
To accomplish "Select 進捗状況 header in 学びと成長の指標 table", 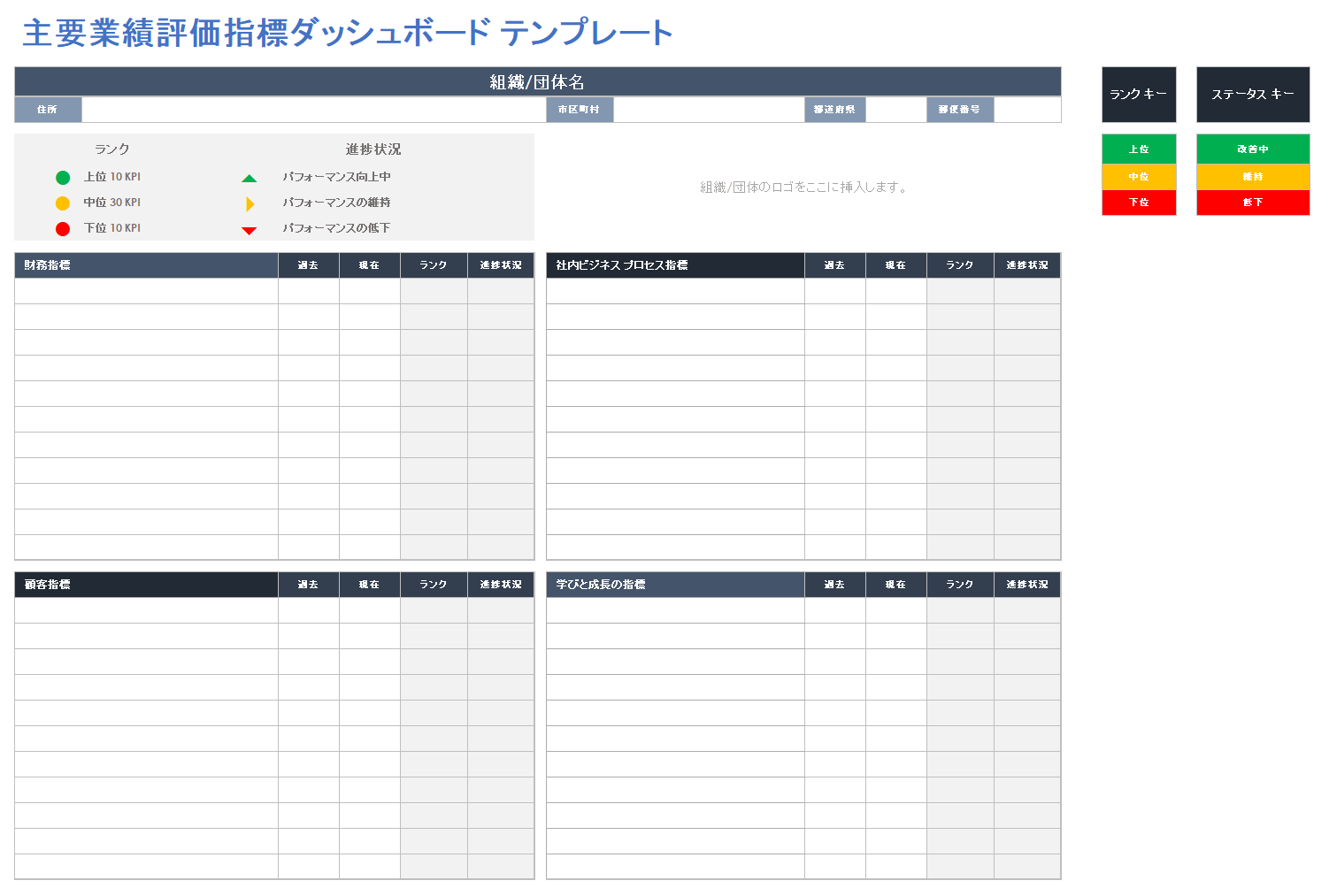I will [1027, 585].
